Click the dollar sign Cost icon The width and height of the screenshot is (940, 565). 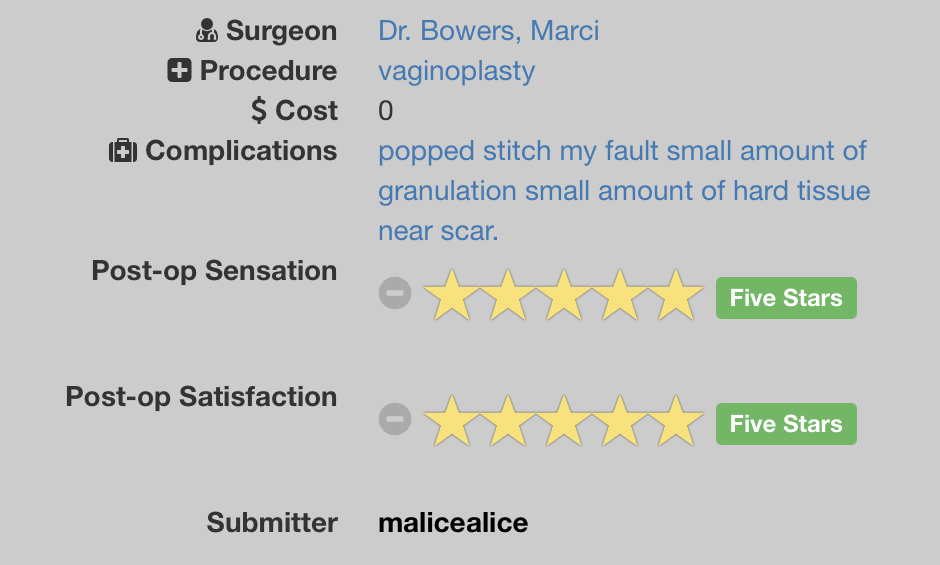click(x=259, y=111)
